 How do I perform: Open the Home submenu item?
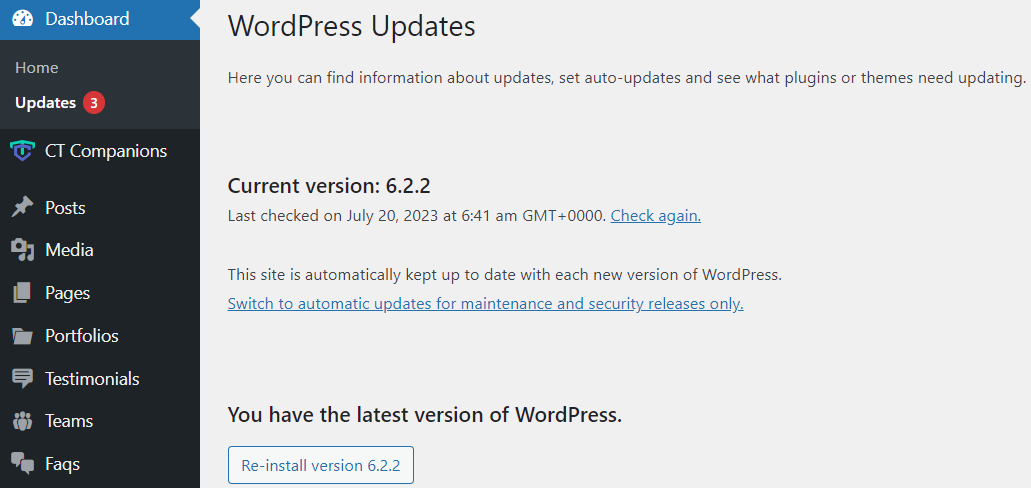click(x=37, y=68)
